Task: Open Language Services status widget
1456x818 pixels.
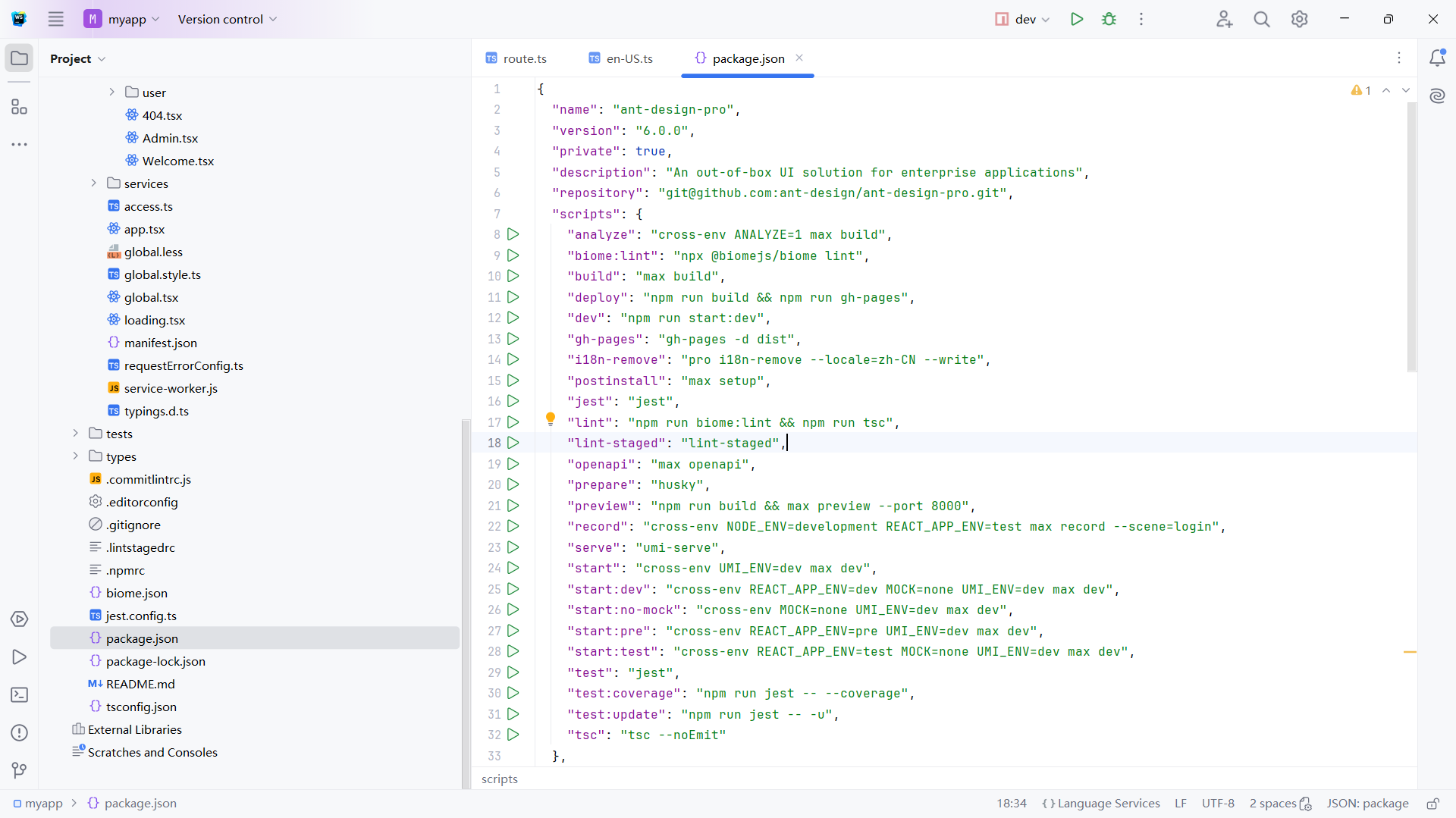Action: click(1101, 804)
